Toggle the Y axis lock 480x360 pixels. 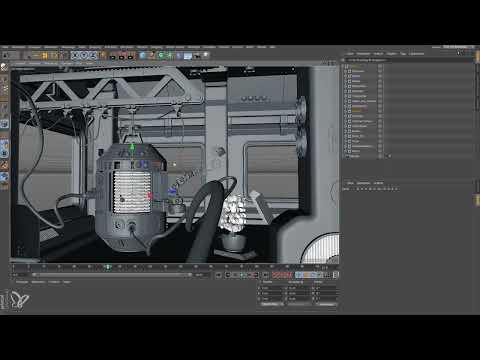(84, 55)
